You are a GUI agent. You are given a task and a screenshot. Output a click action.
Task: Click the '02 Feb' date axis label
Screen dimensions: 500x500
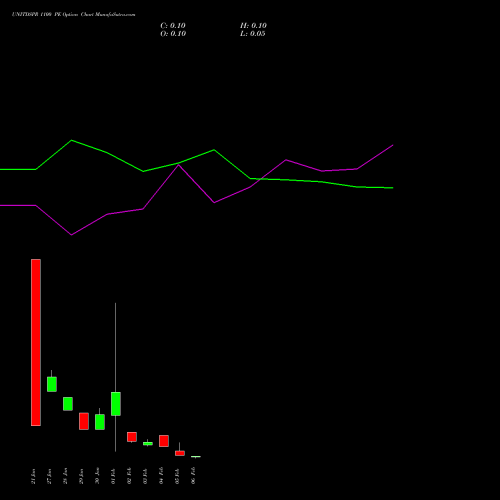click(x=129, y=476)
